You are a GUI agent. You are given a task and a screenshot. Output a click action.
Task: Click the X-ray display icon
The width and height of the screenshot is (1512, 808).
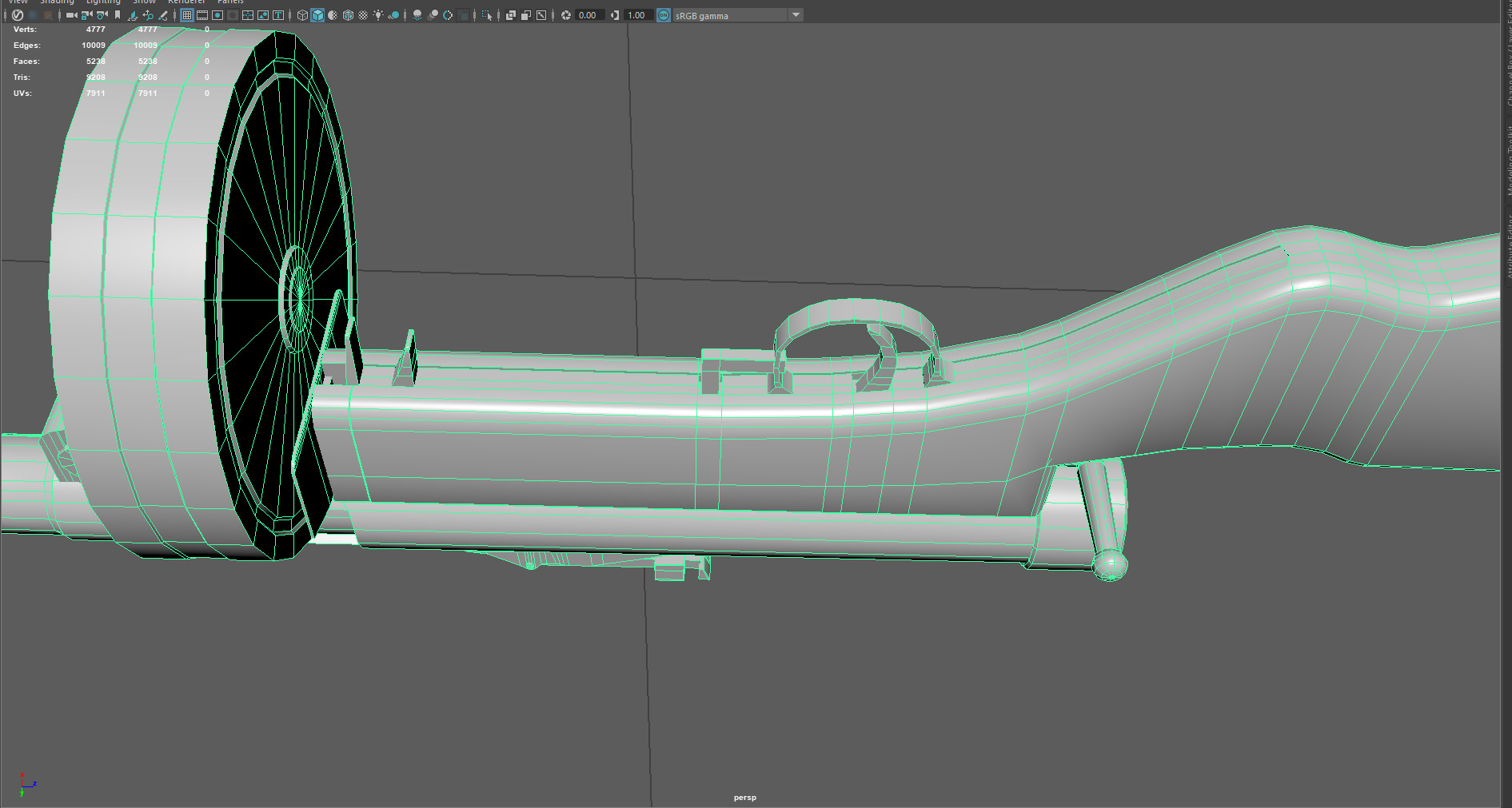tap(510, 15)
